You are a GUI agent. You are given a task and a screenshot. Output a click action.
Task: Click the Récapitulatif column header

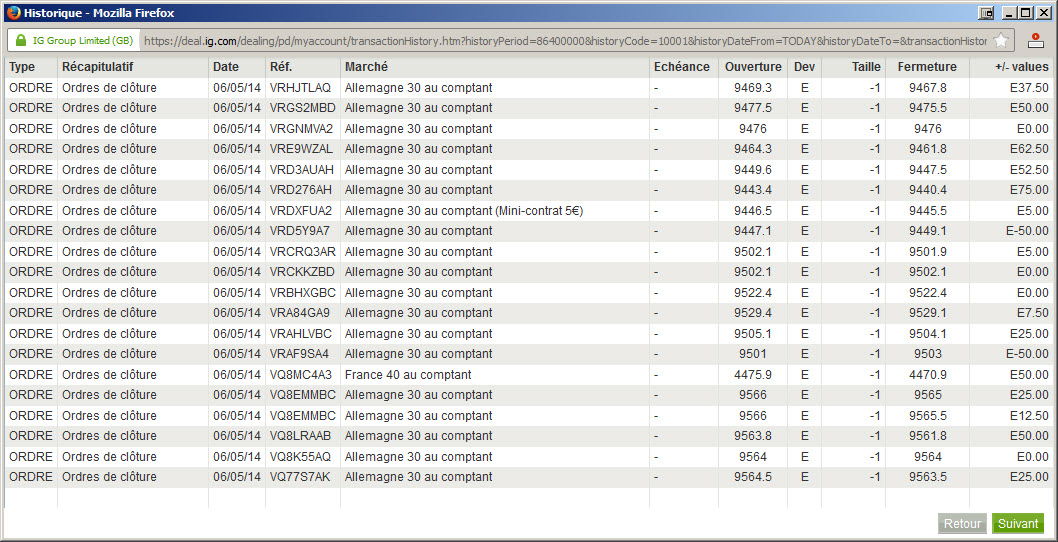(x=98, y=67)
